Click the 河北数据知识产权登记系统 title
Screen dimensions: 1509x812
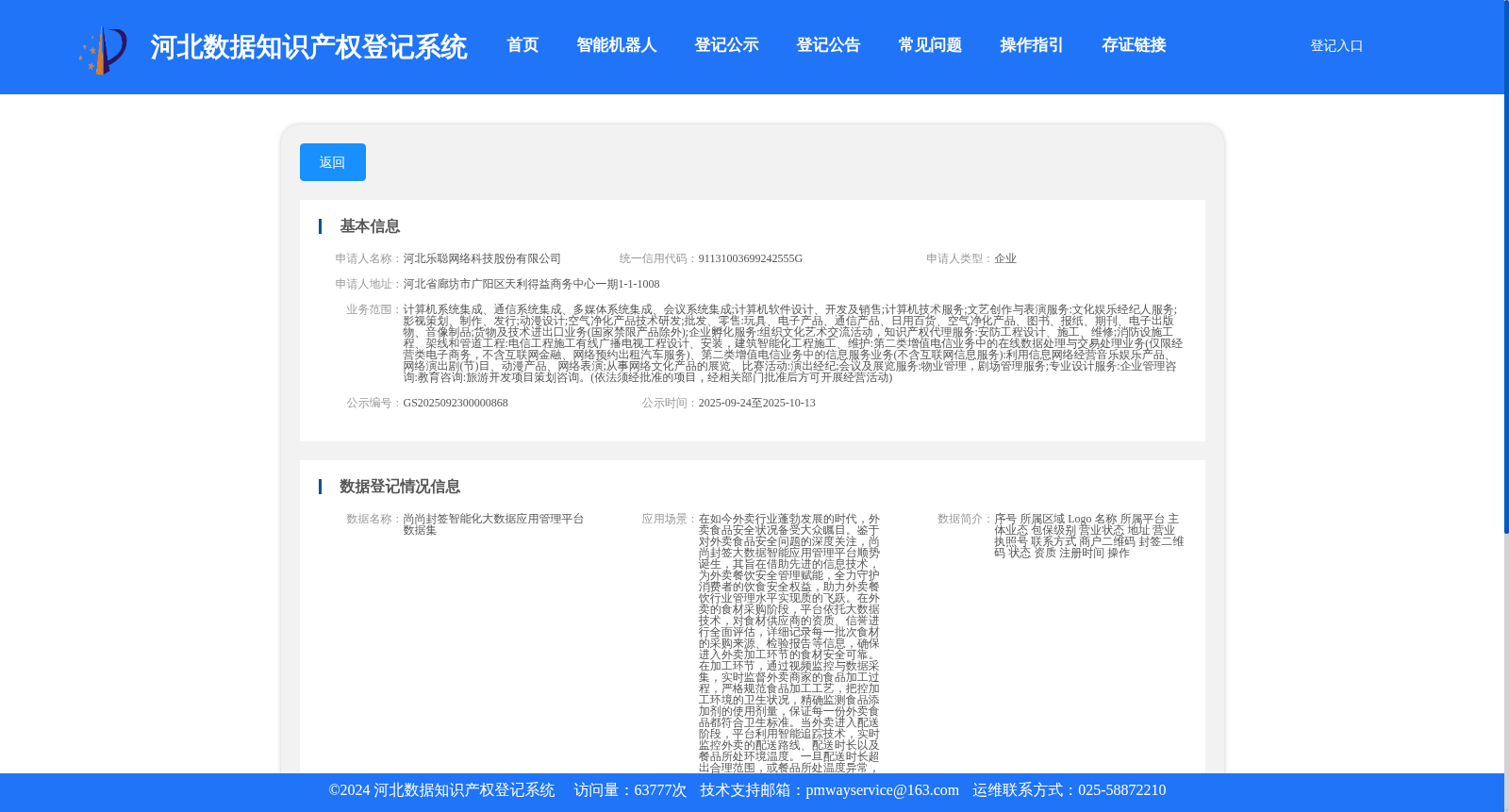point(308,47)
